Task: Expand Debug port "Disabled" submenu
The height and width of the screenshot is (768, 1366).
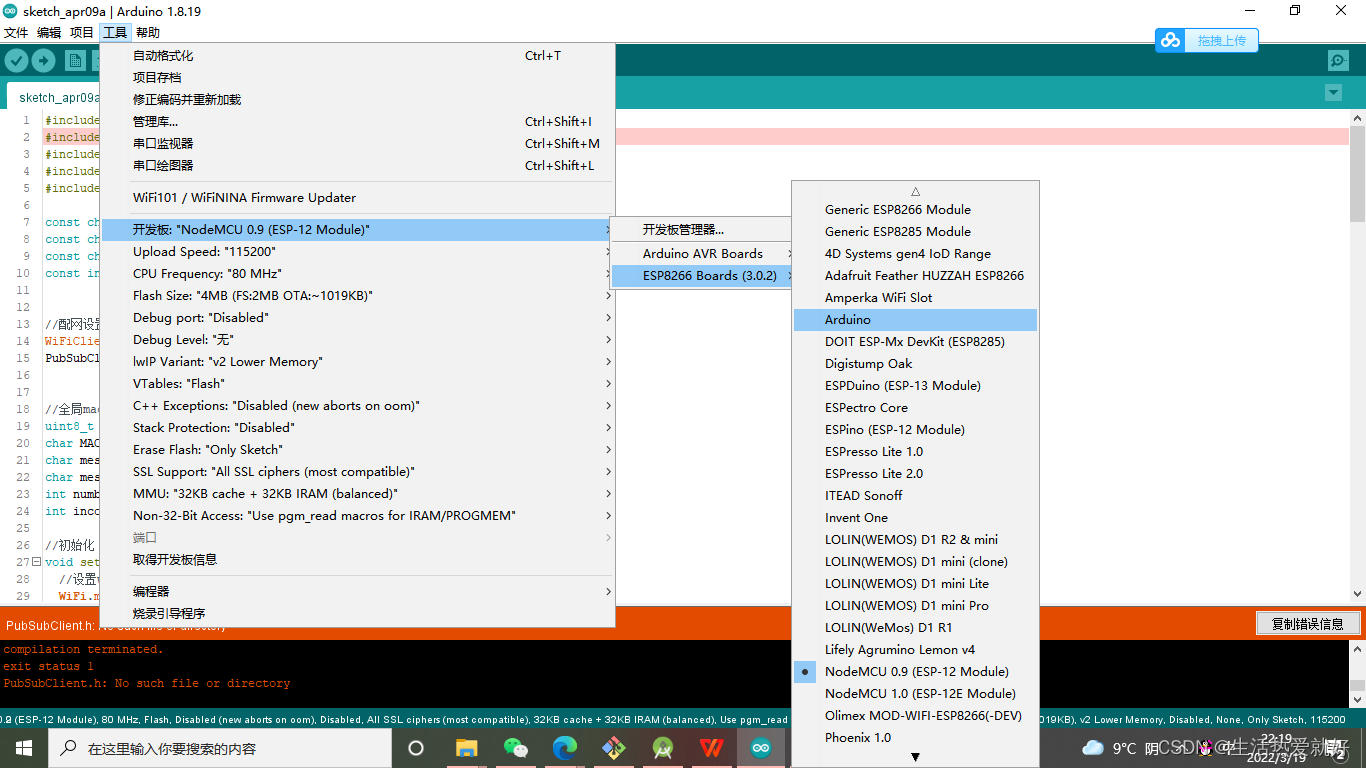Action: [357, 317]
